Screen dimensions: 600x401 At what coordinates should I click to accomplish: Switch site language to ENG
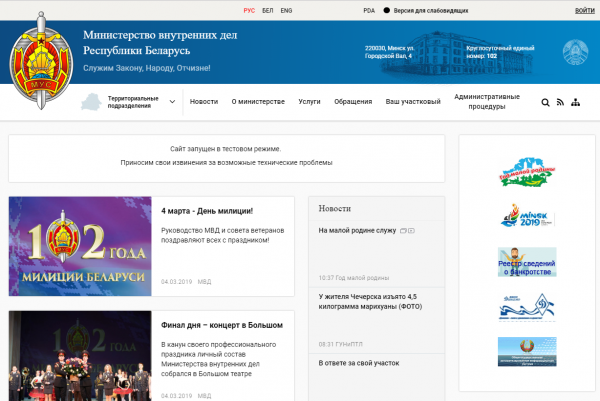pos(287,10)
